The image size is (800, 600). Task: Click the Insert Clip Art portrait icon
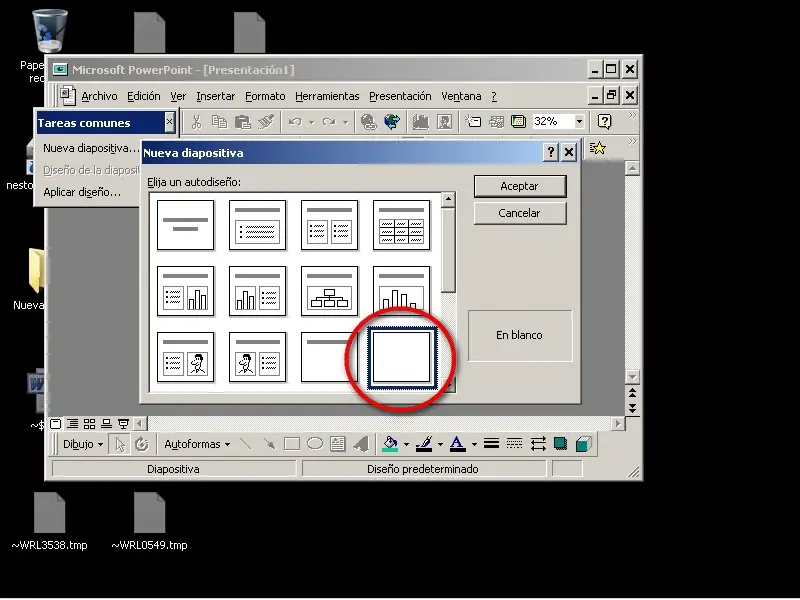coord(444,121)
